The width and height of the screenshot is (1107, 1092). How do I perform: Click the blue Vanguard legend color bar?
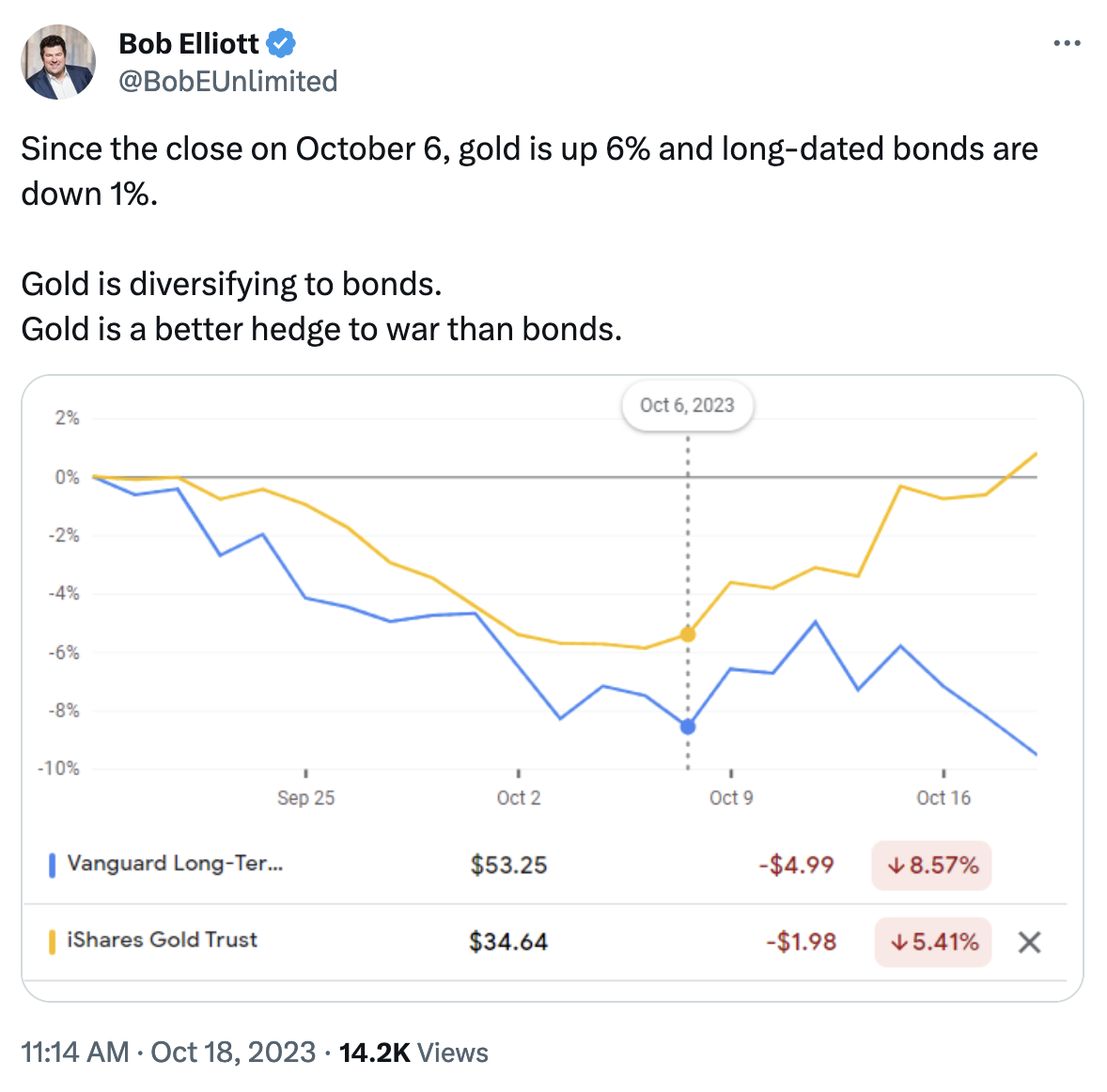(x=52, y=865)
